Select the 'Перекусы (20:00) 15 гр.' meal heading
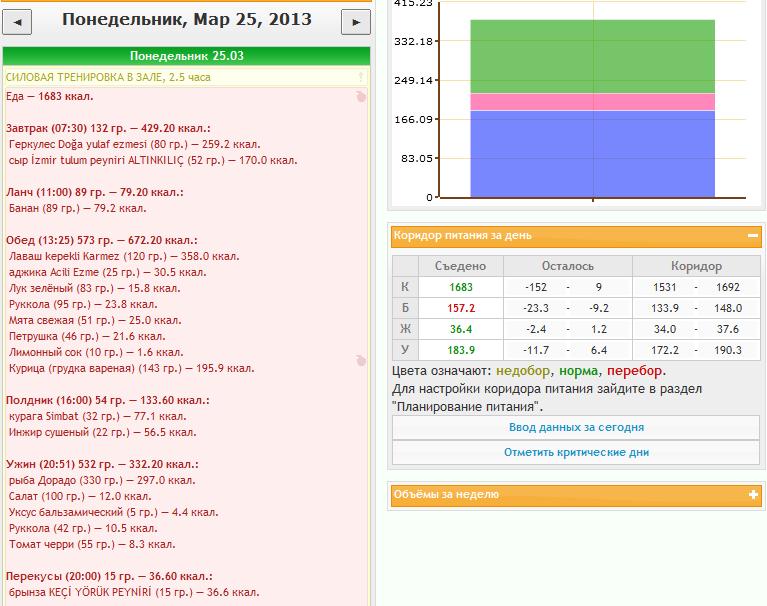 click(x=108, y=576)
